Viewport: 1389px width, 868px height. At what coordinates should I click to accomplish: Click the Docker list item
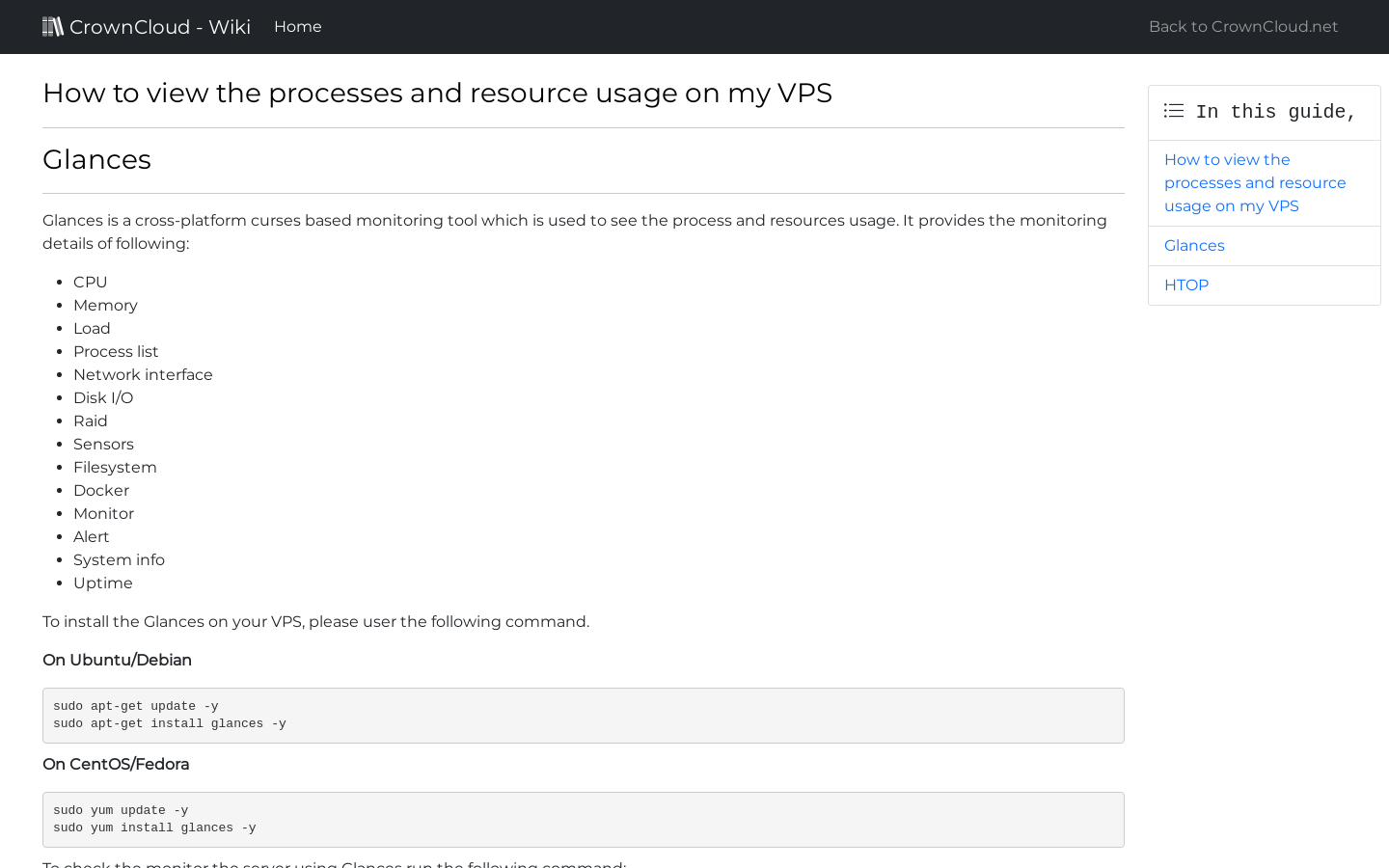click(101, 491)
